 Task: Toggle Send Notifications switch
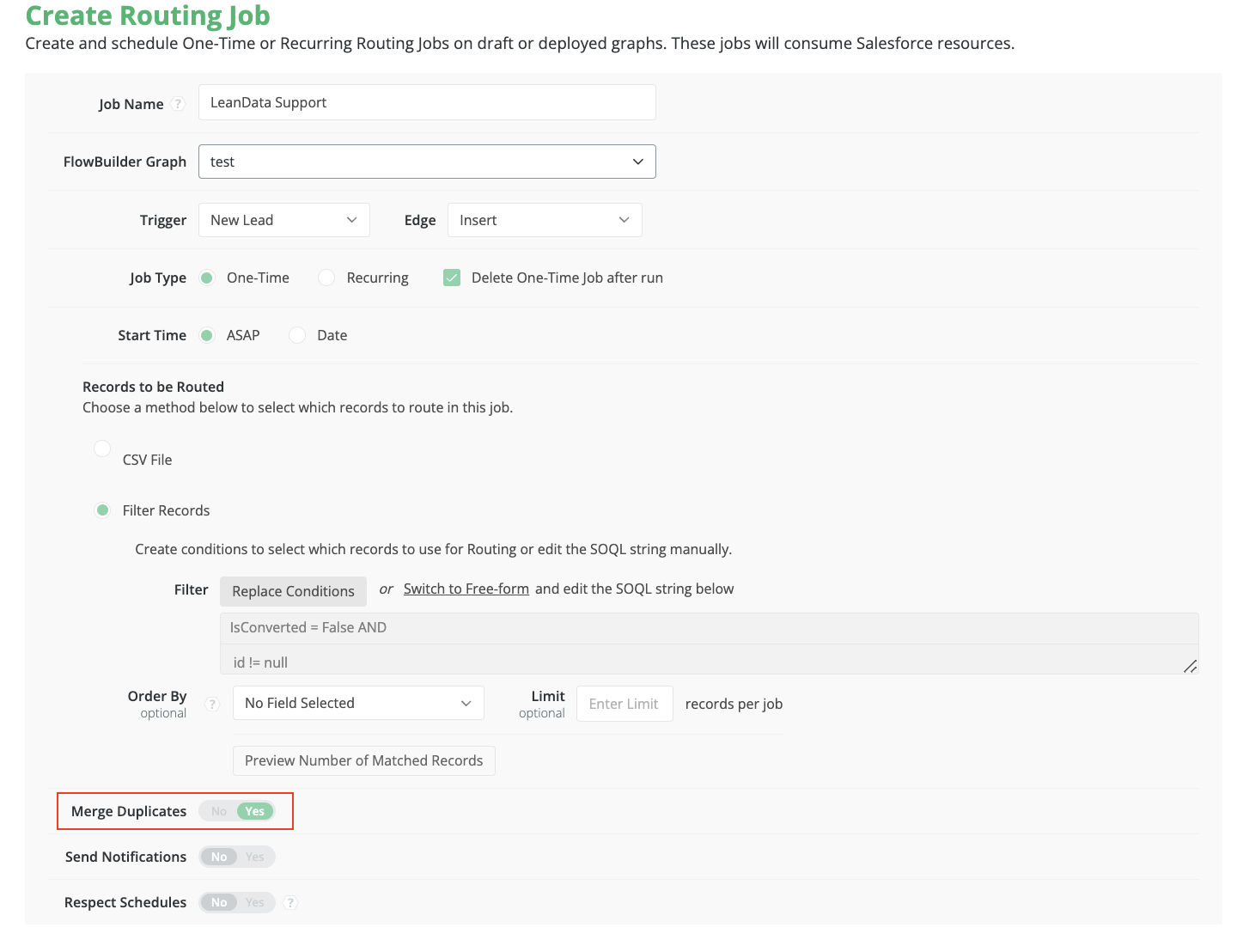click(x=237, y=857)
